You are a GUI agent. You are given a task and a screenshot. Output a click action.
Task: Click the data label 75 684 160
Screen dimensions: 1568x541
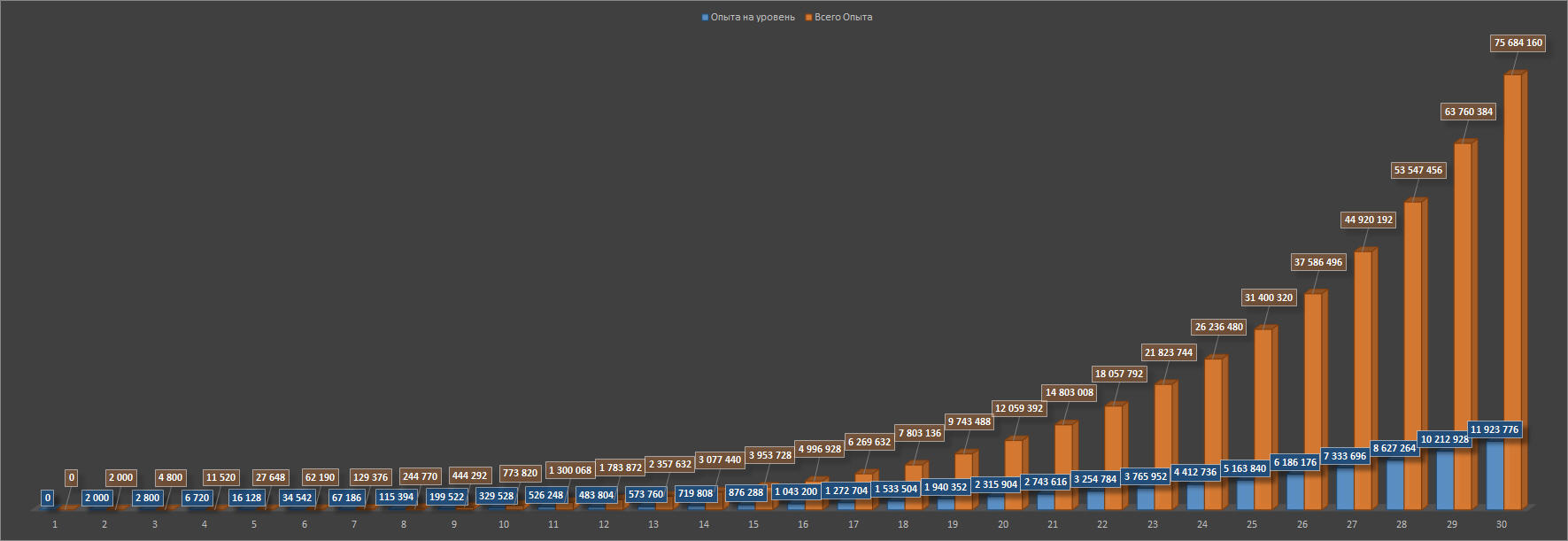[1518, 43]
